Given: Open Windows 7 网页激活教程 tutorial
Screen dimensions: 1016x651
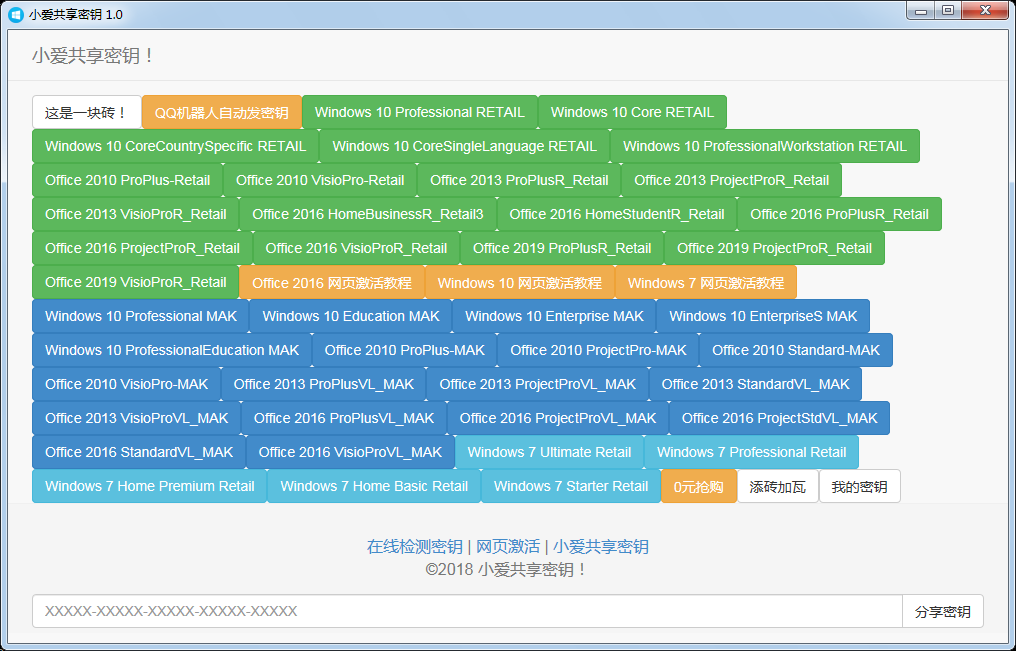Looking at the screenshot, I should (705, 283).
